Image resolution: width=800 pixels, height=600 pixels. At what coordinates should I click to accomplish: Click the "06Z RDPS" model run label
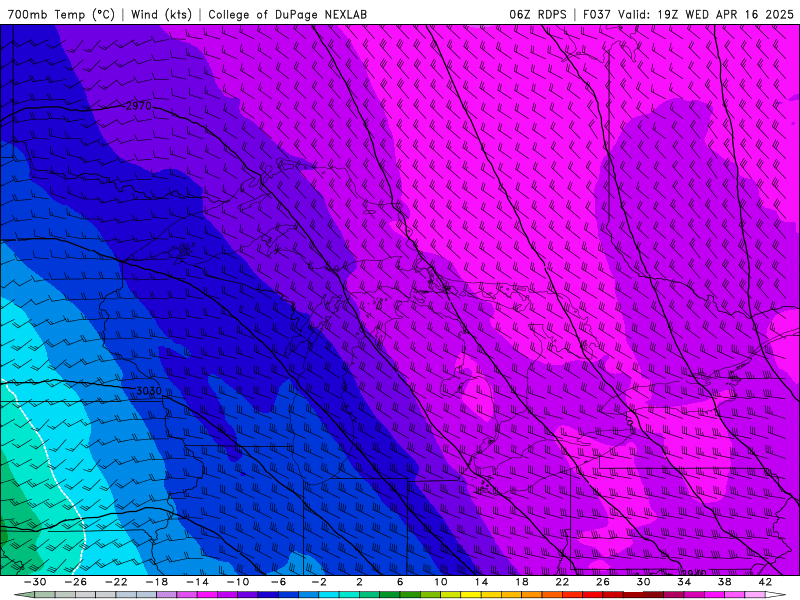(538, 15)
